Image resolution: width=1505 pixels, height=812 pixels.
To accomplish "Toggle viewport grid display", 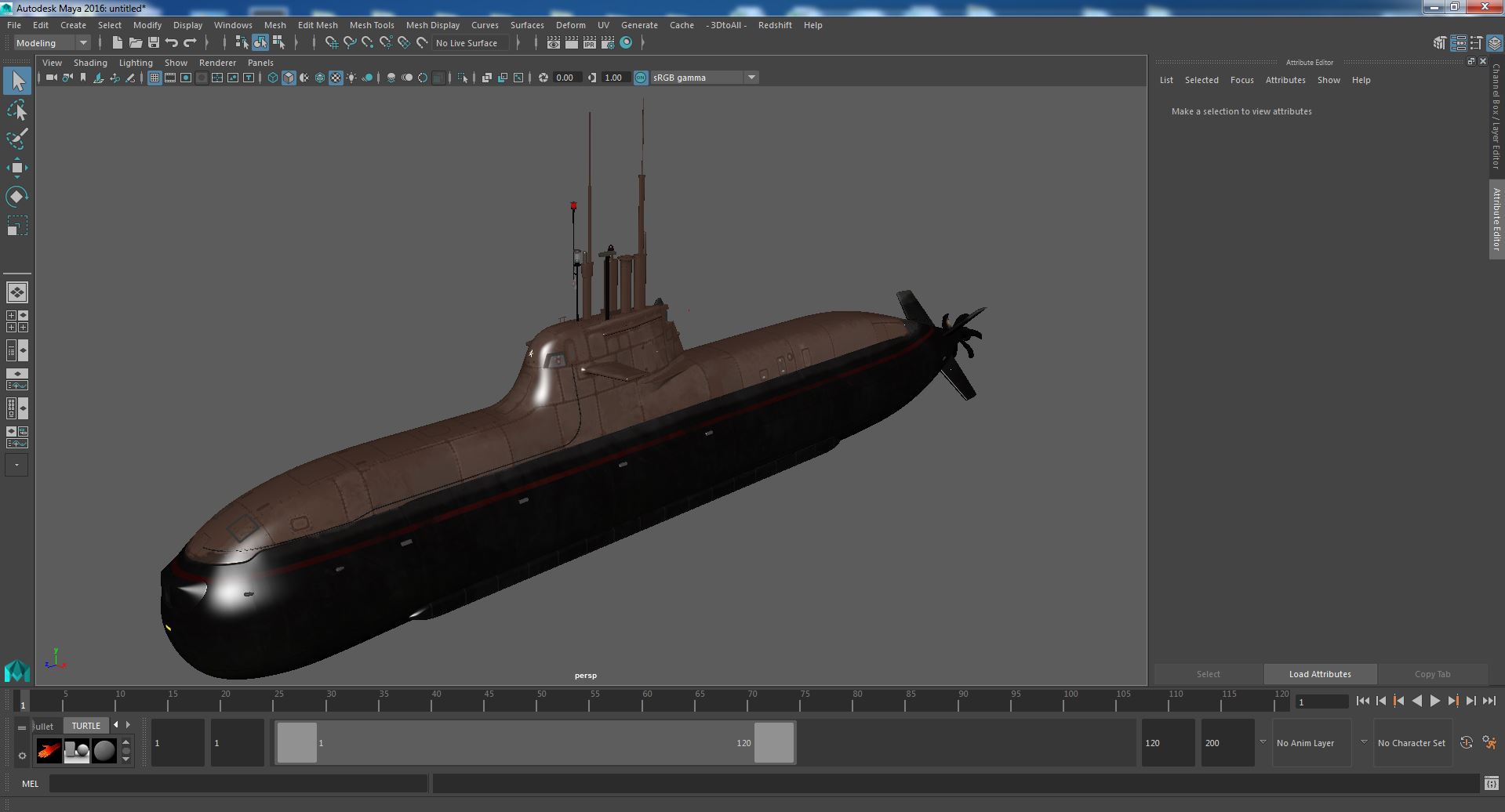I will pos(154,78).
